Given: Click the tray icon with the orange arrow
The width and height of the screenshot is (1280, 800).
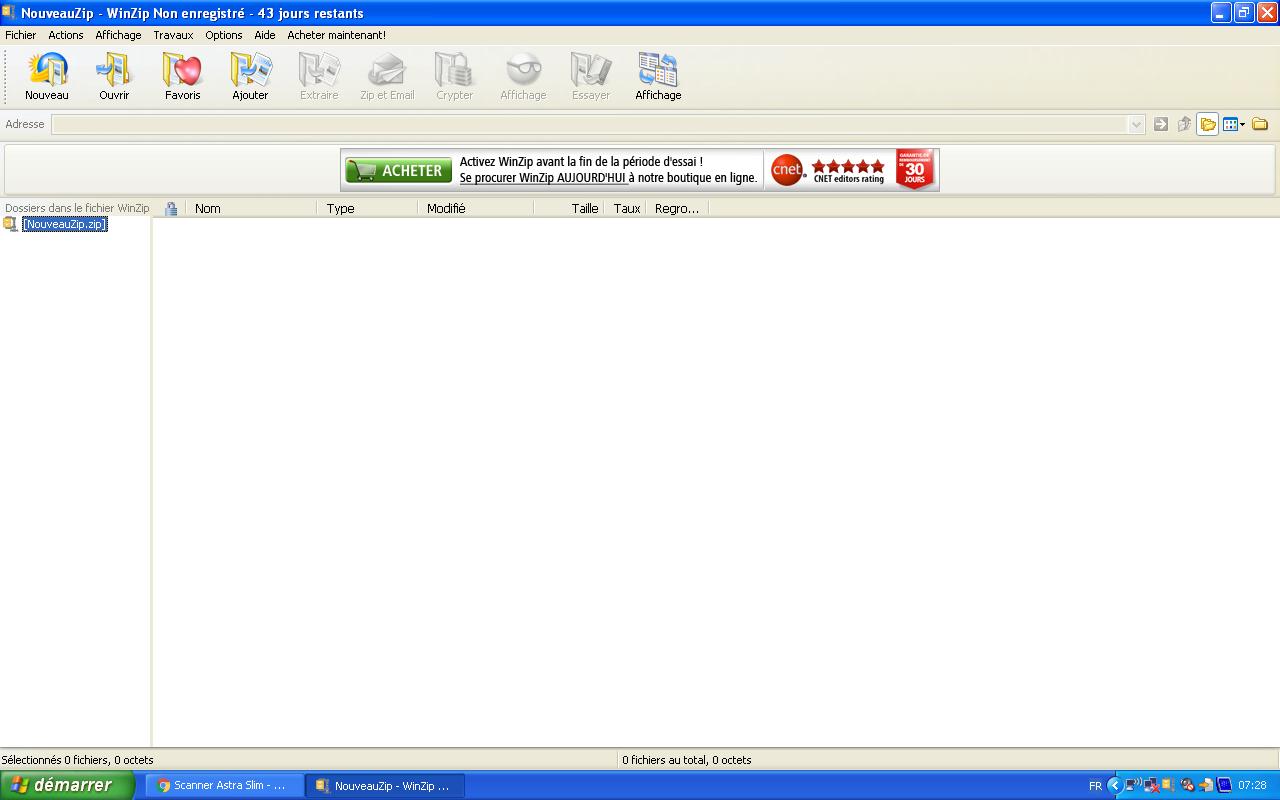Looking at the screenshot, I should (x=1206, y=785).
